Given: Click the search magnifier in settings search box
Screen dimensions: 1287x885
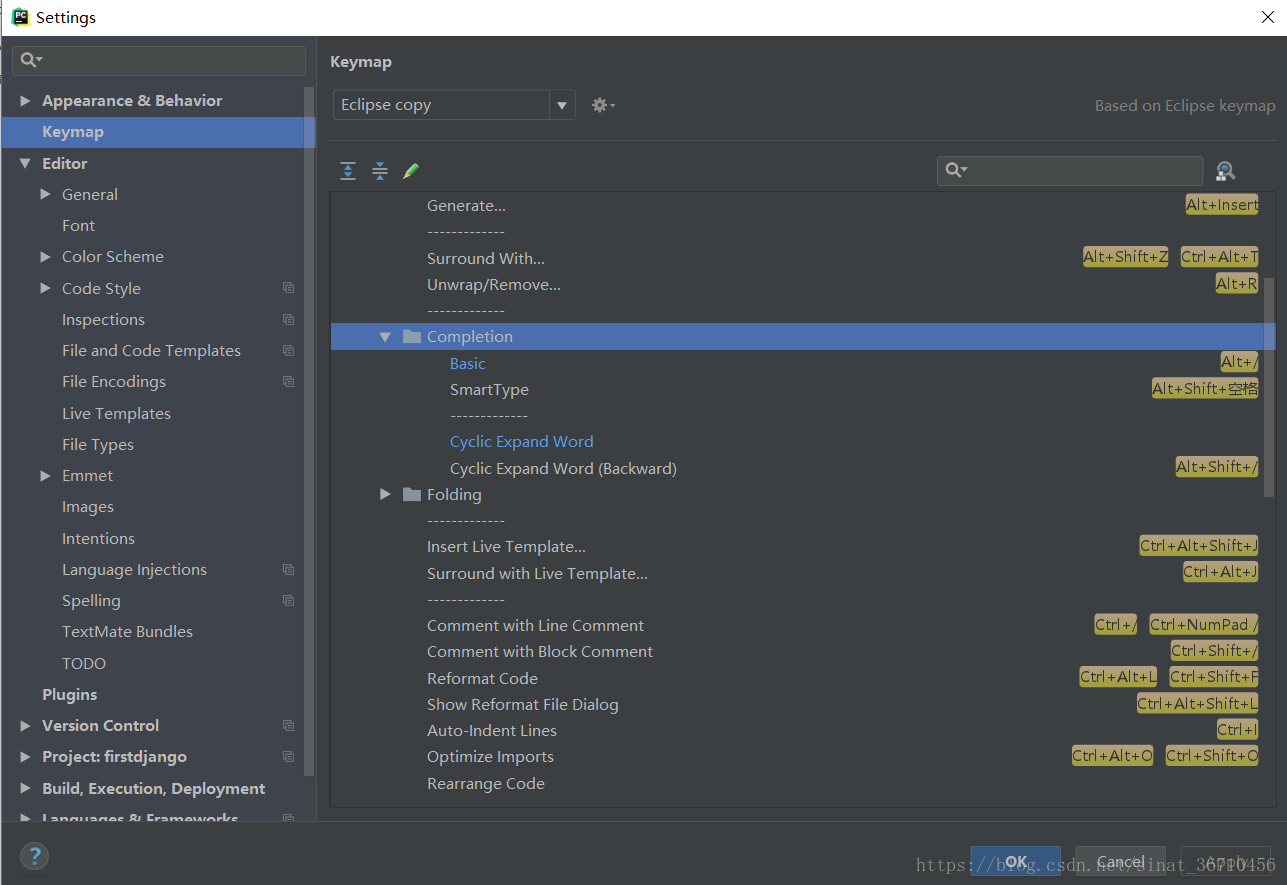Looking at the screenshot, I should point(31,60).
